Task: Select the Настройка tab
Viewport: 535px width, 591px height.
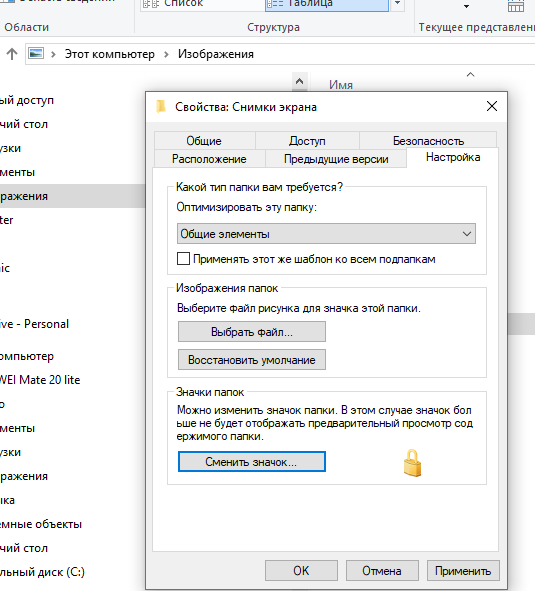Action: 453,157
